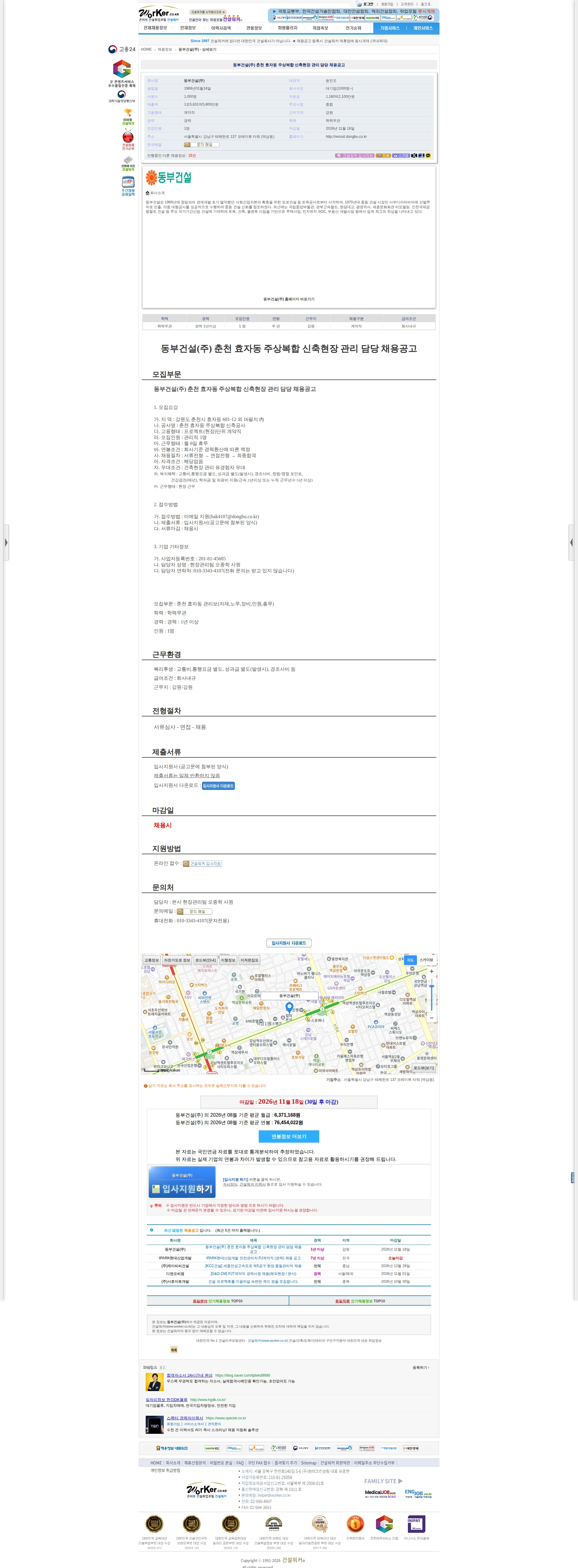The image size is (578, 1568).
Task: Open 주간채용 공채달력 calendar sidebar icon
Action: [x=128, y=186]
